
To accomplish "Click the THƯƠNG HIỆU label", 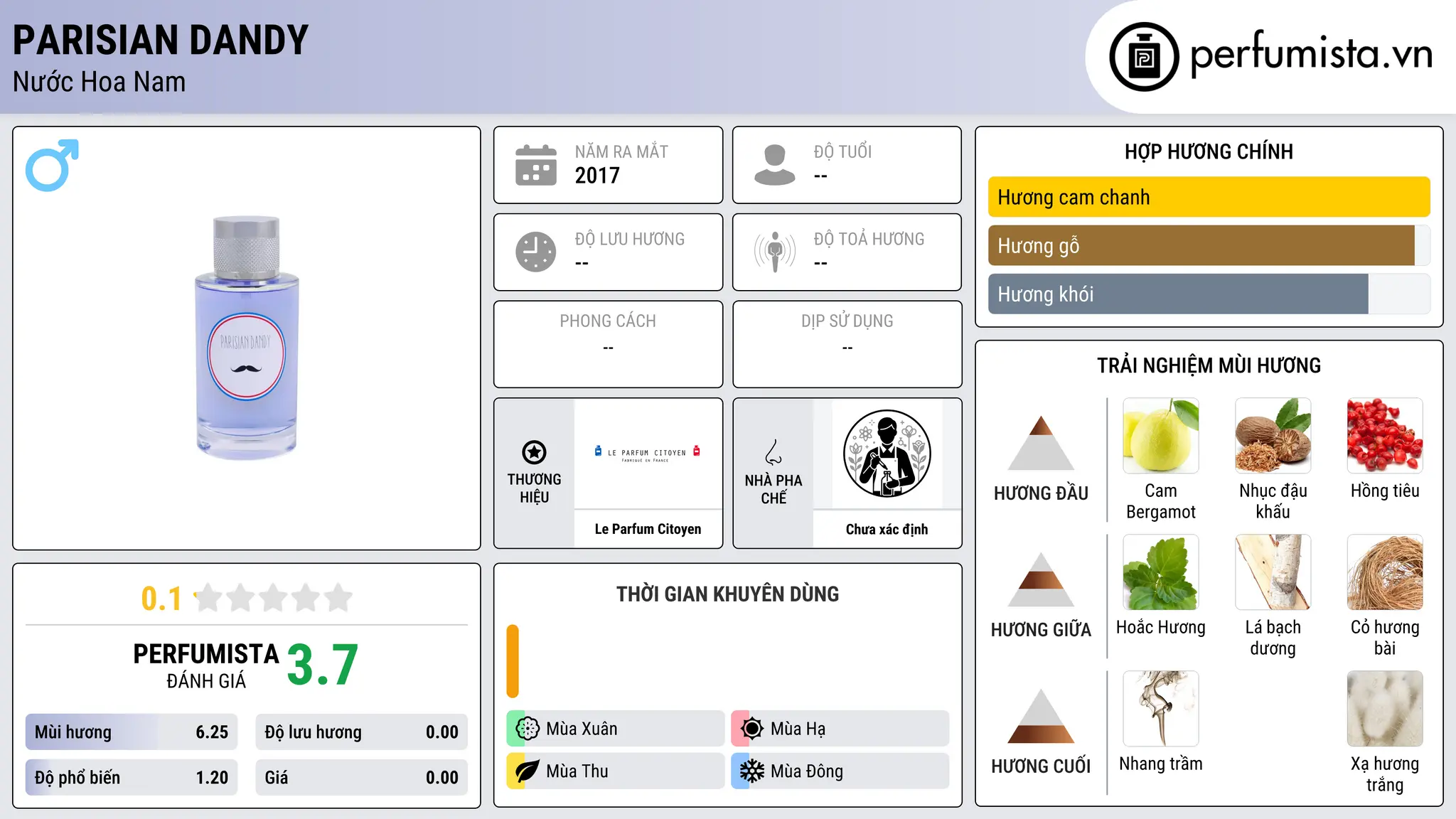I will coord(534,488).
